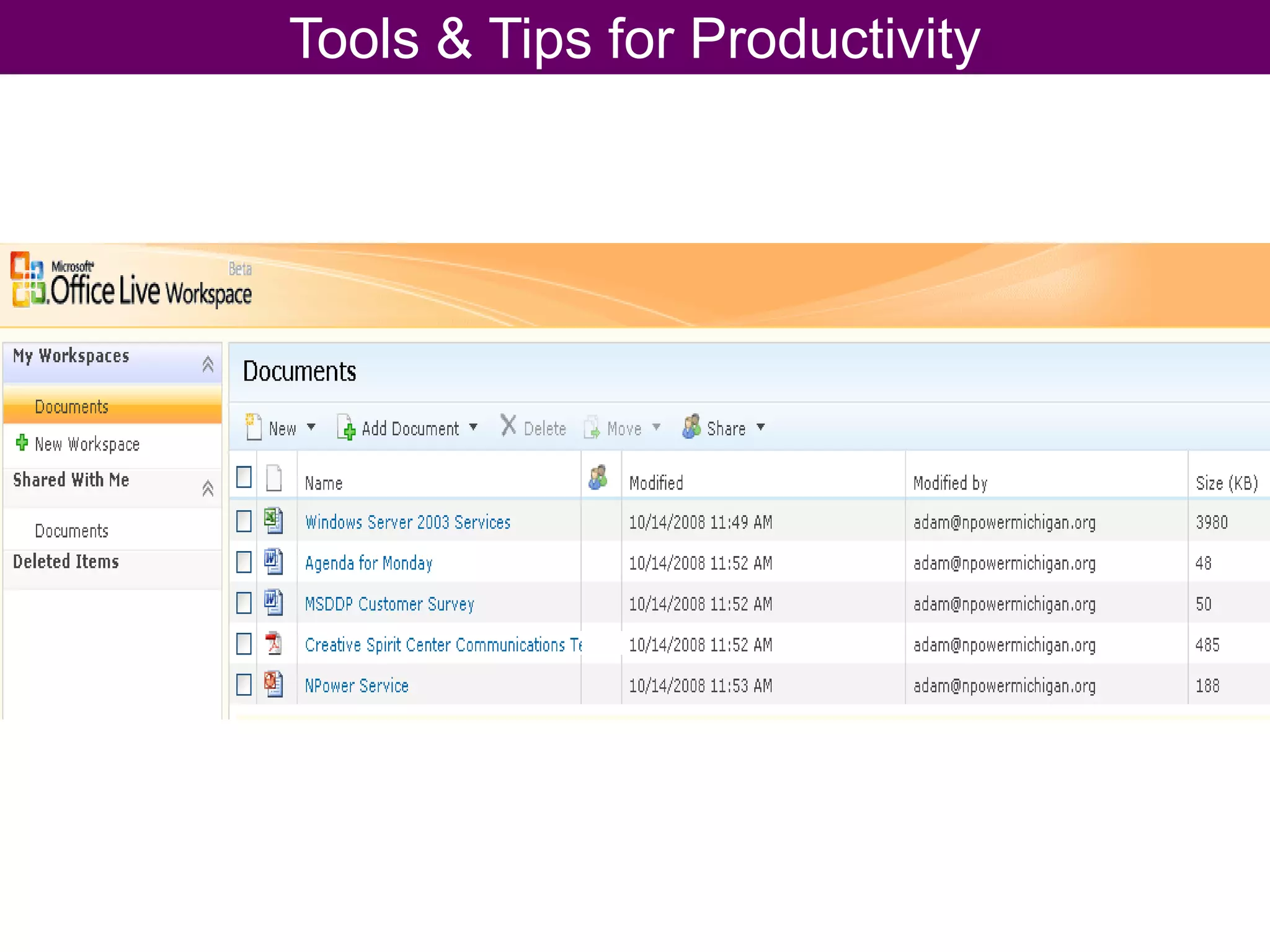Screen dimensions: 1270x952
Task: Click the Delete X icon in toolbar
Action: (x=508, y=426)
